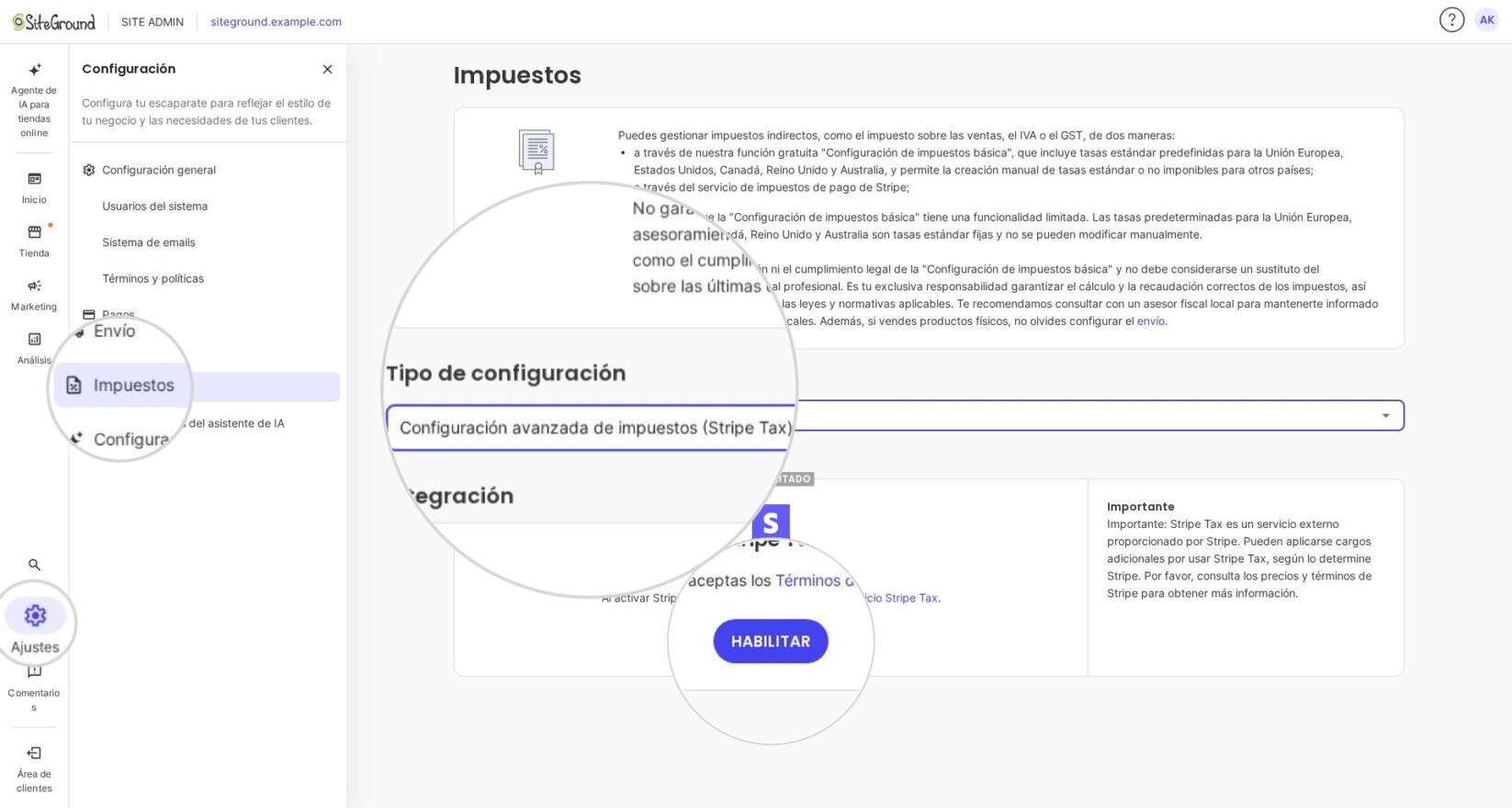Expand the Tipo de configuración dropdown
The width and height of the screenshot is (1512, 808).
coord(895,416)
